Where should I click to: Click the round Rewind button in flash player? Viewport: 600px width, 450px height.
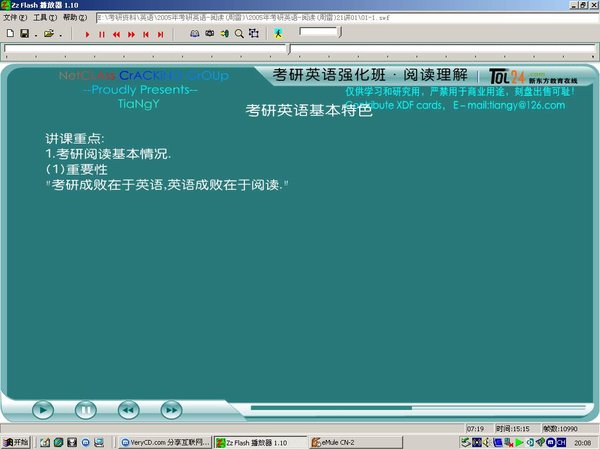tap(129, 410)
